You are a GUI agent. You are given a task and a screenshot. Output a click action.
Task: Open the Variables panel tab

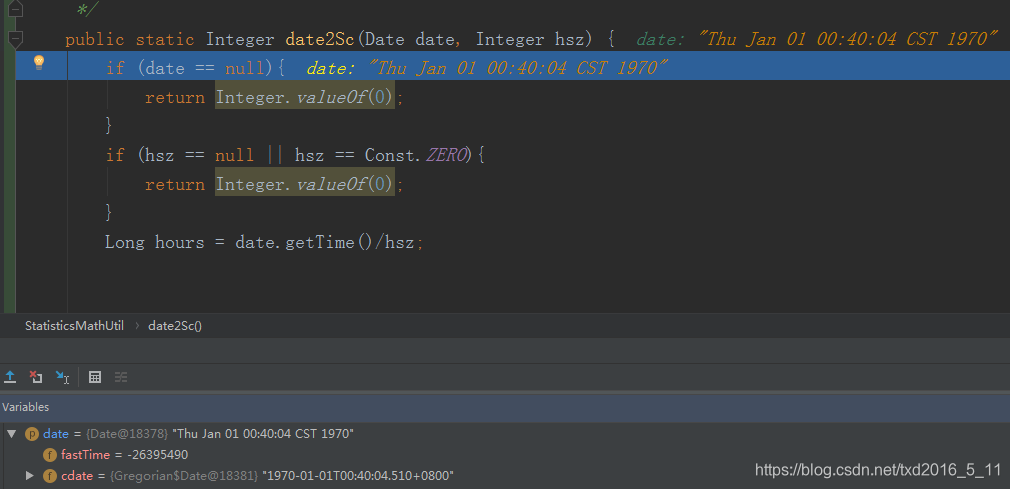pyautogui.click(x=26, y=407)
